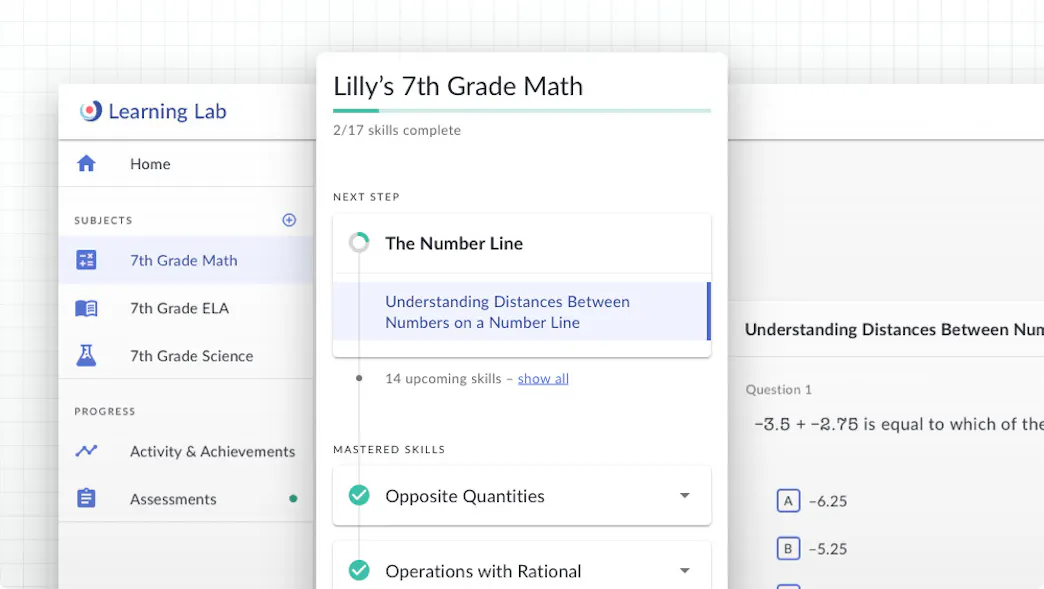Viewport: 1044px width, 589px height.
Task: Select answer choice B, −5.25
Action: click(x=788, y=548)
